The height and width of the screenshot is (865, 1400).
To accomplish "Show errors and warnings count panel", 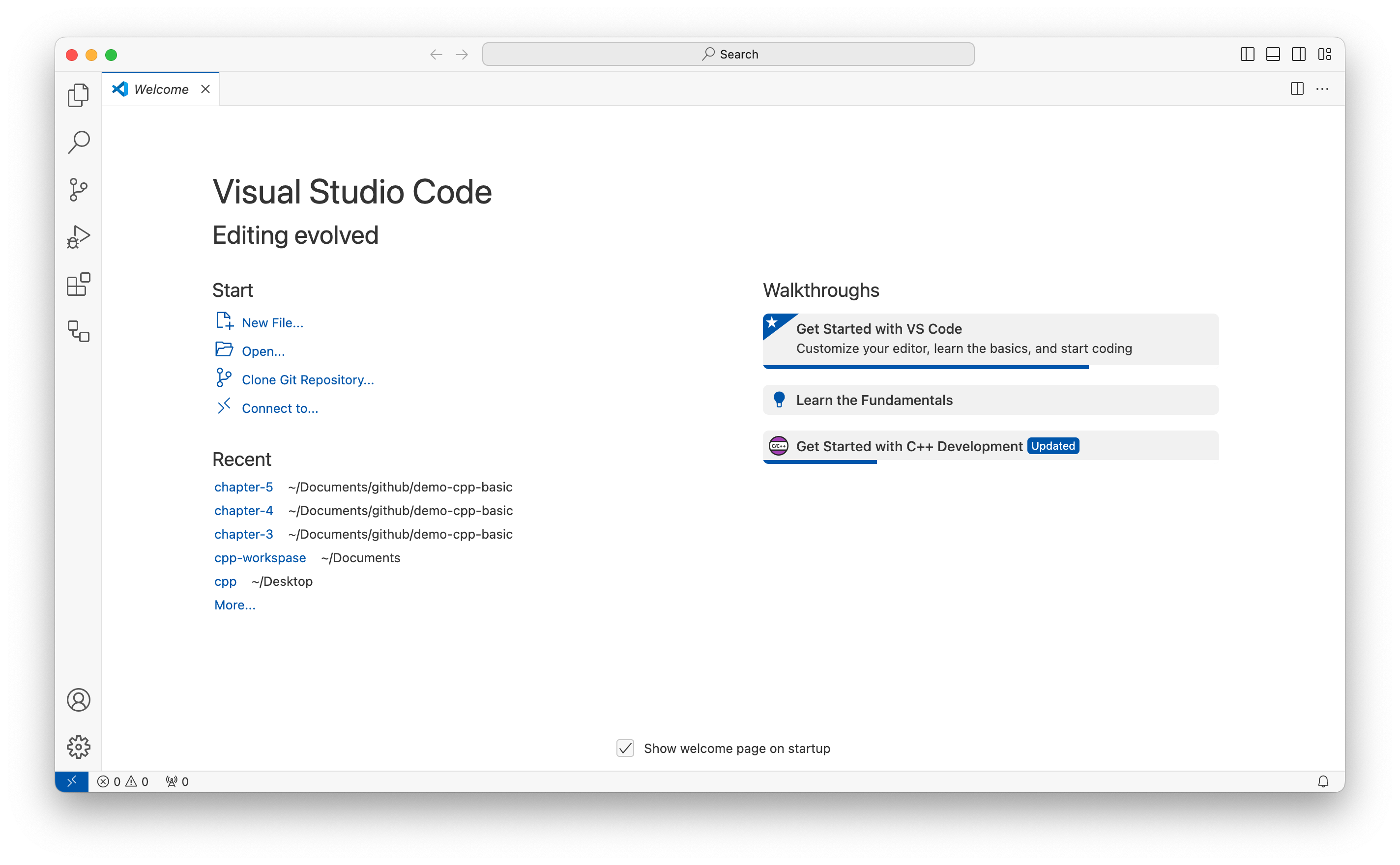I will (x=122, y=781).
